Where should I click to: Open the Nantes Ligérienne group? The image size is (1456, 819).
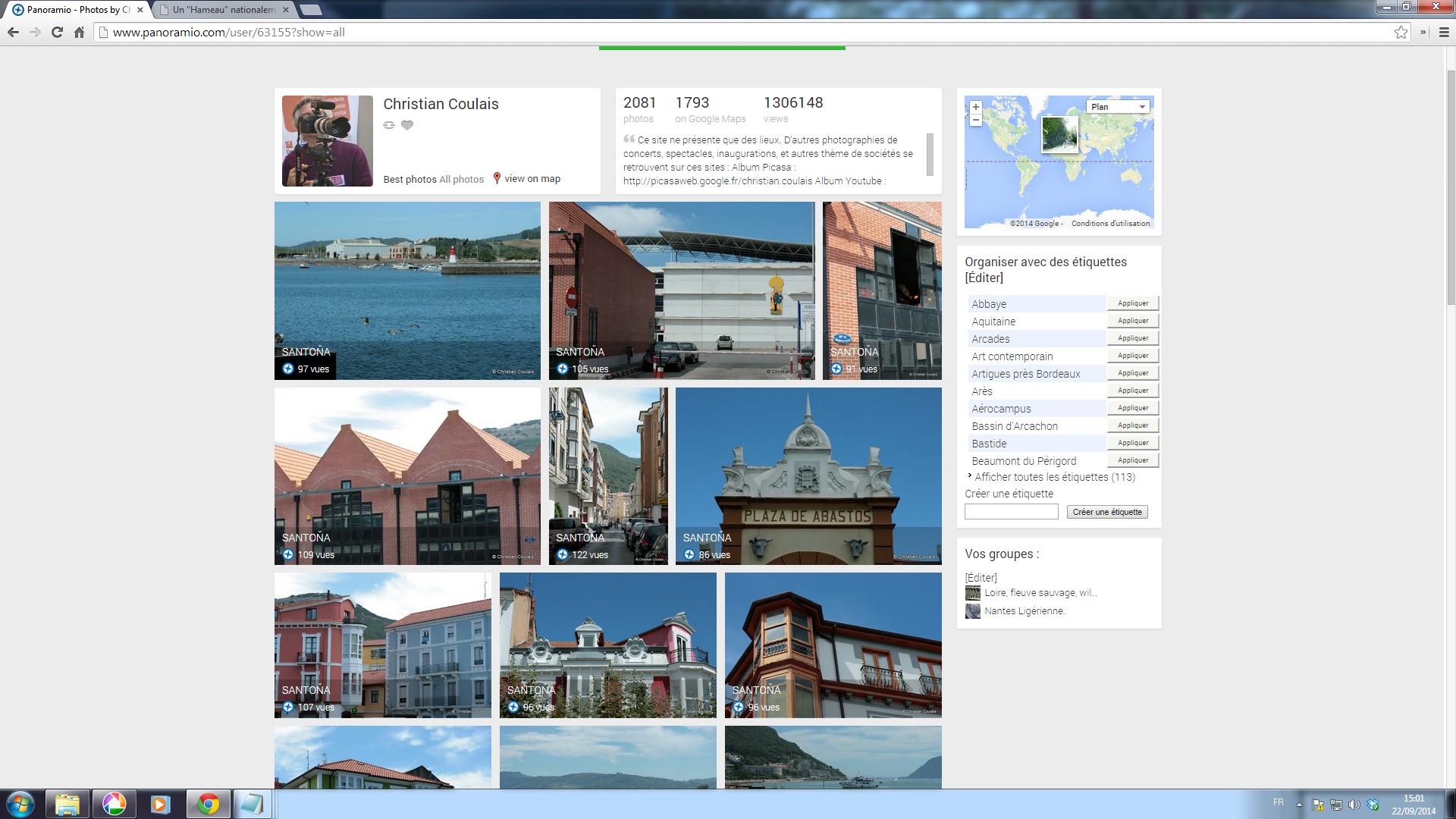1025,611
